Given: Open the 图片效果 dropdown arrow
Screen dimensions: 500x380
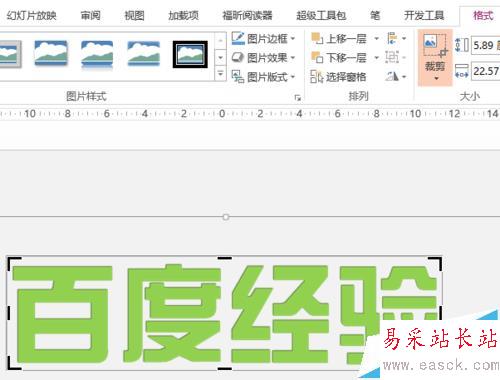Looking at the screenshot, I should (x=293, y=58).
